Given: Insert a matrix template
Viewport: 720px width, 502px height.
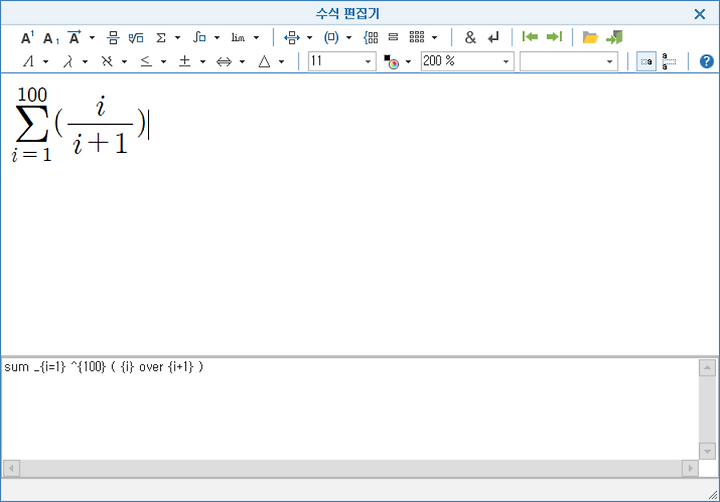Looking at the screenshot, I should click(x=417, y=38).
